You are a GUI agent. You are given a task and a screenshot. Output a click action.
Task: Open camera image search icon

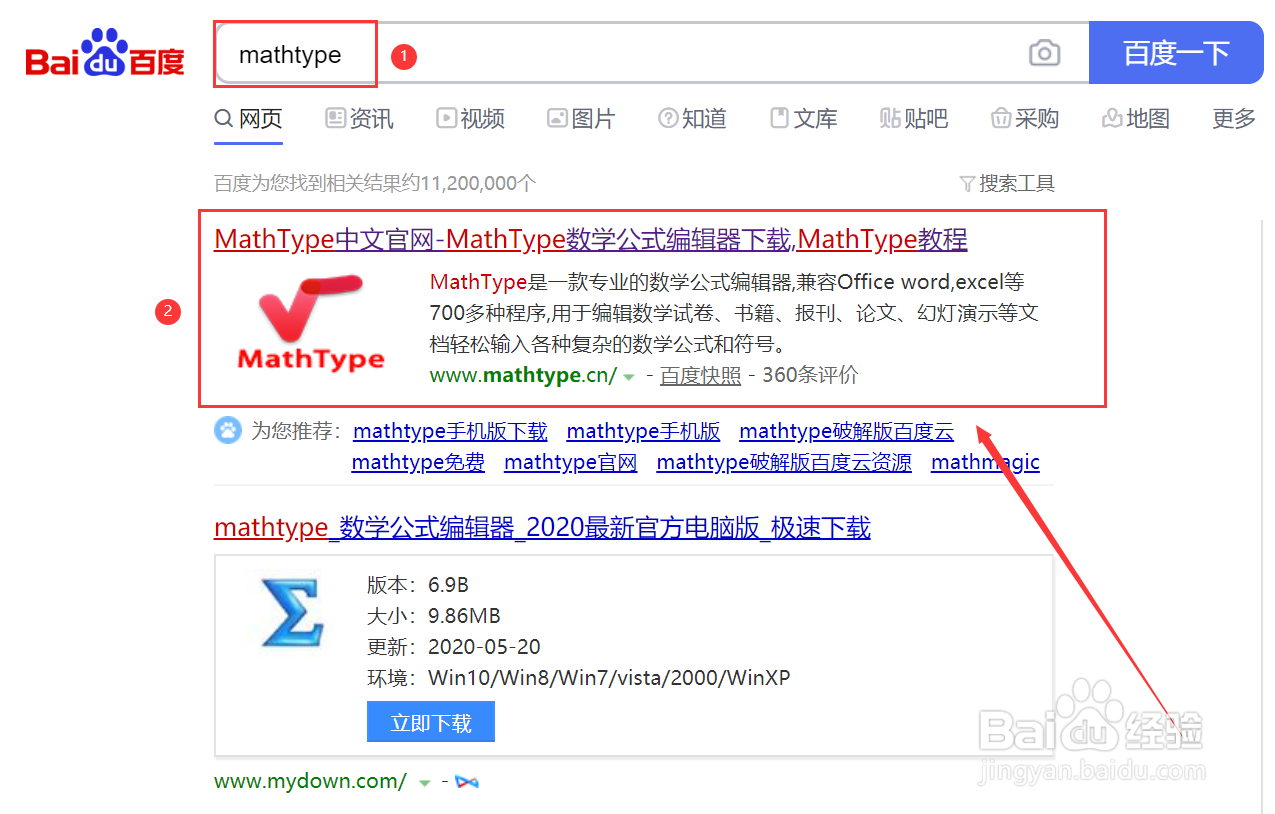(1044, 53)
